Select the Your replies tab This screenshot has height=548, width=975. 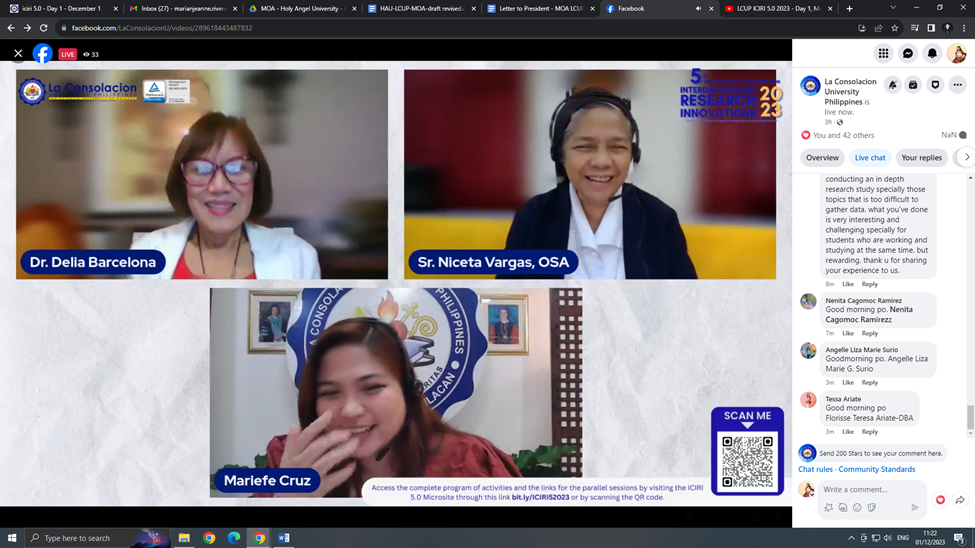[x=921, y=158]
